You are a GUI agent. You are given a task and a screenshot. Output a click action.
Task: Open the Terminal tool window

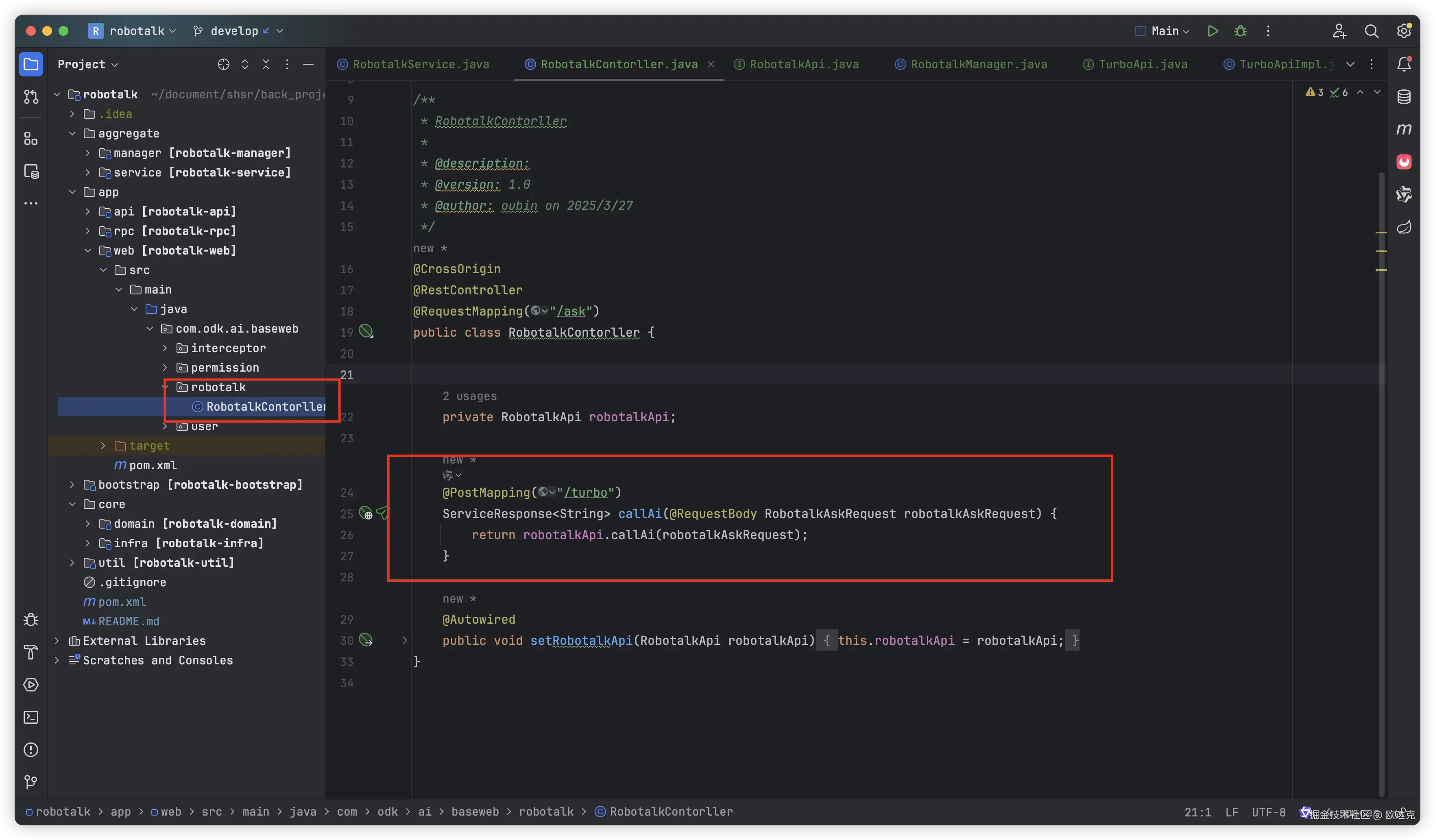click(31, 717)
